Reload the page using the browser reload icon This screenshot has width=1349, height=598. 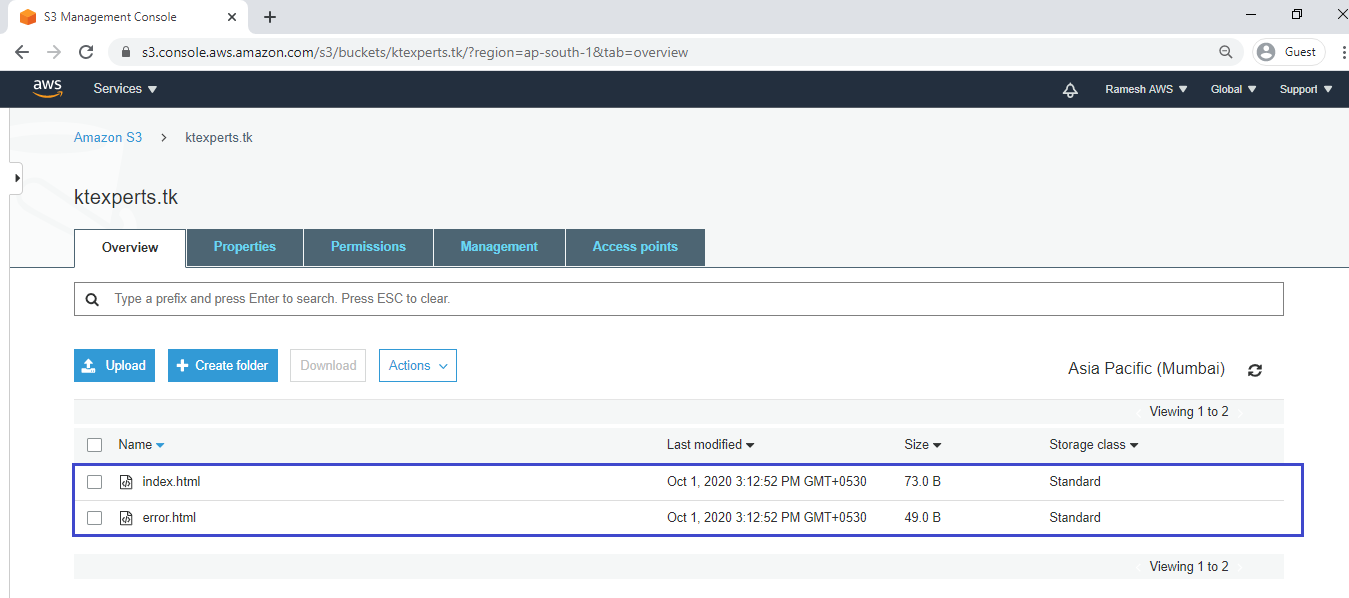tap(86, 52)
